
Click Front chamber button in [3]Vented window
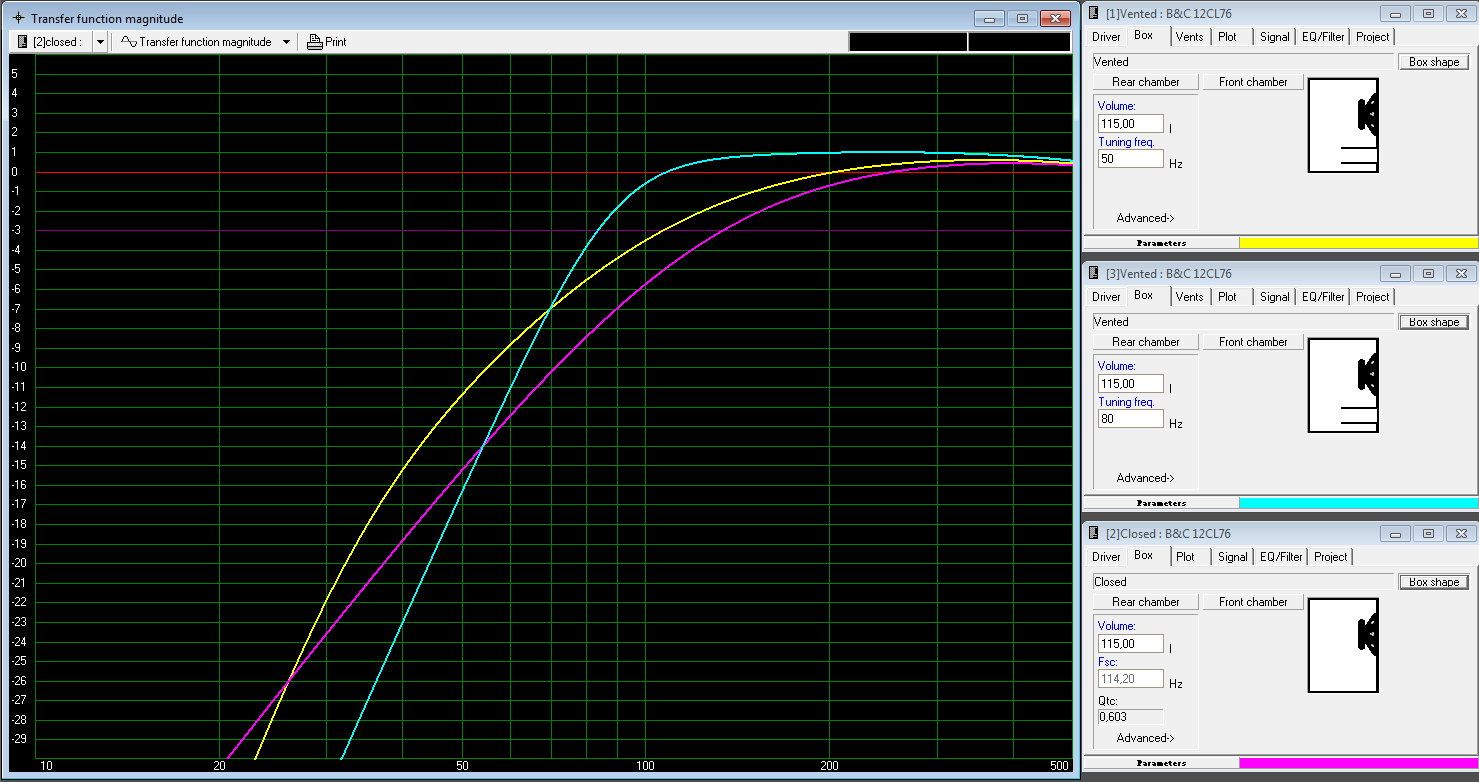[1252, 342]
